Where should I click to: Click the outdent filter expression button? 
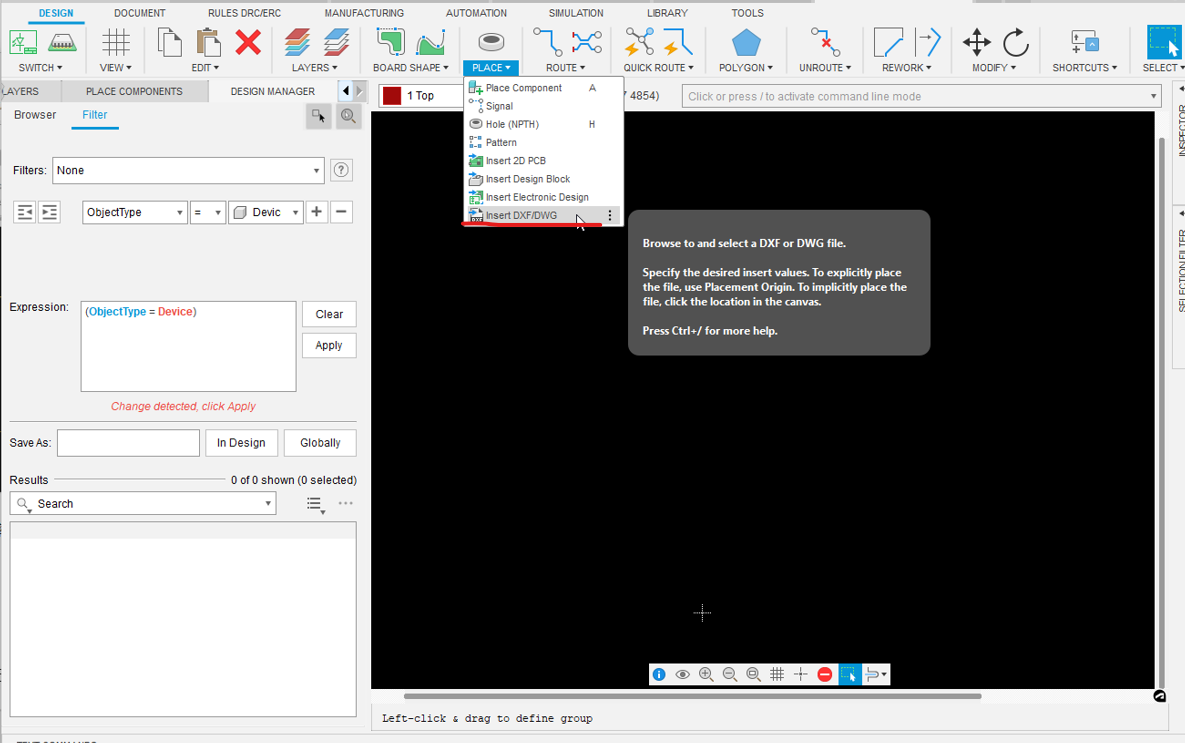pyautogui.click(x=25, y=212)
